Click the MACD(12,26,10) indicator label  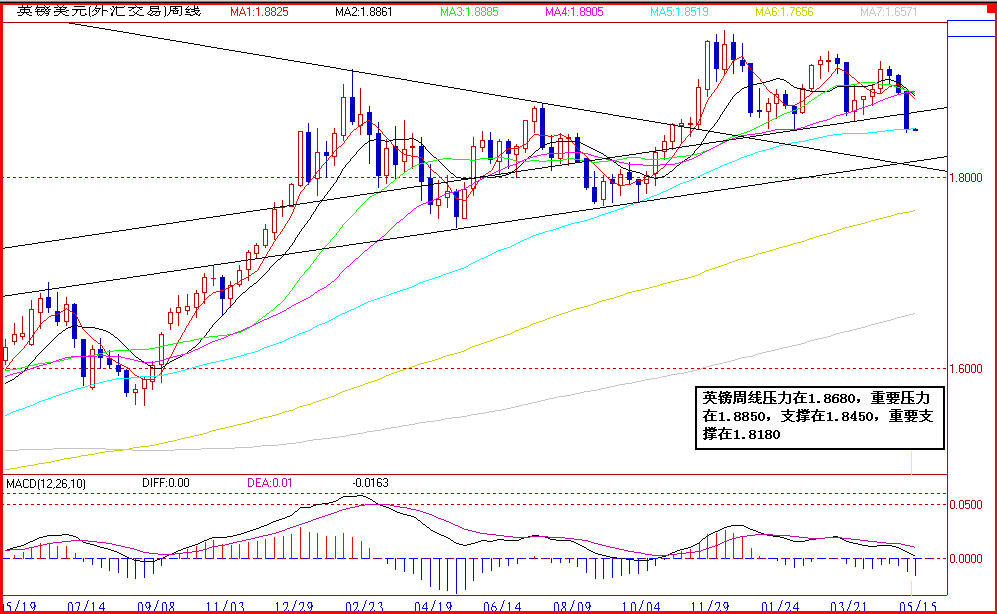(x=46, y=484)
